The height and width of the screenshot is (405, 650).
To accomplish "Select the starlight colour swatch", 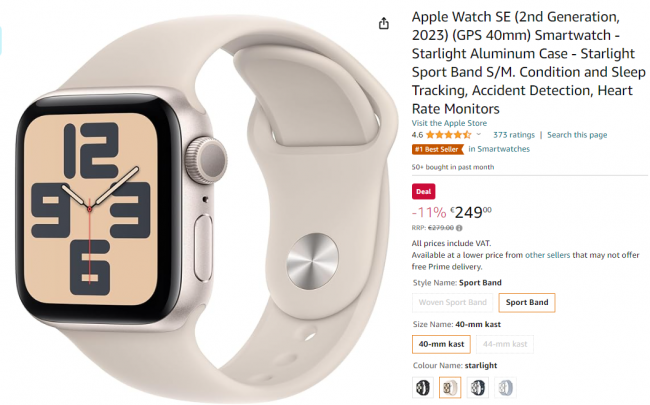I will [x=450, y=388].
